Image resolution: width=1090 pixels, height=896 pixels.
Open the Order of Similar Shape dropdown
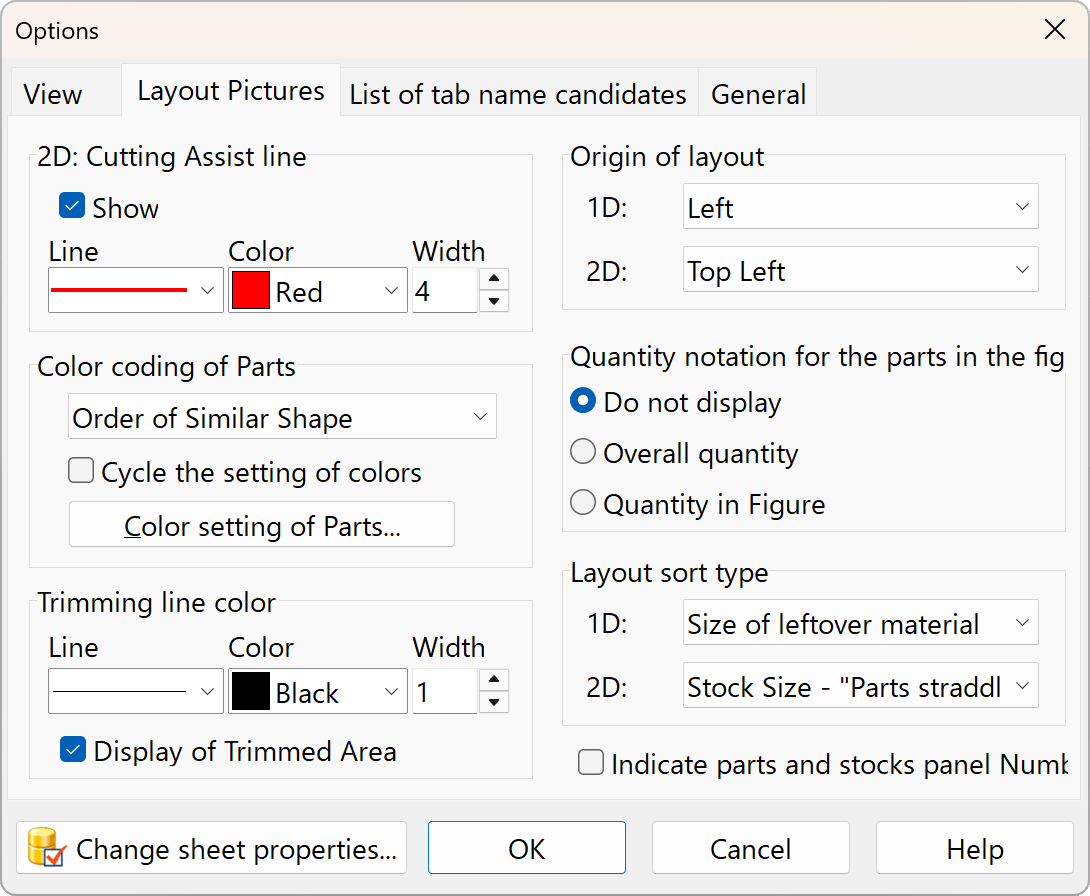(282, 418)
